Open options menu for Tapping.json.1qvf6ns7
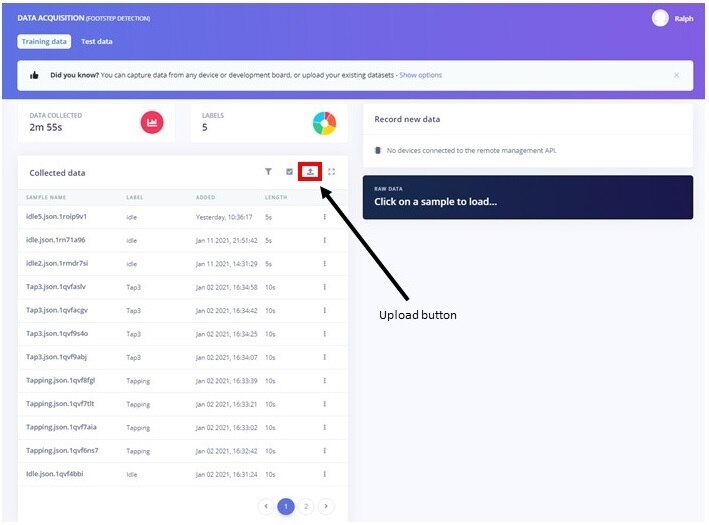This screenshot has width=709, height=525. tap(325, 451)
